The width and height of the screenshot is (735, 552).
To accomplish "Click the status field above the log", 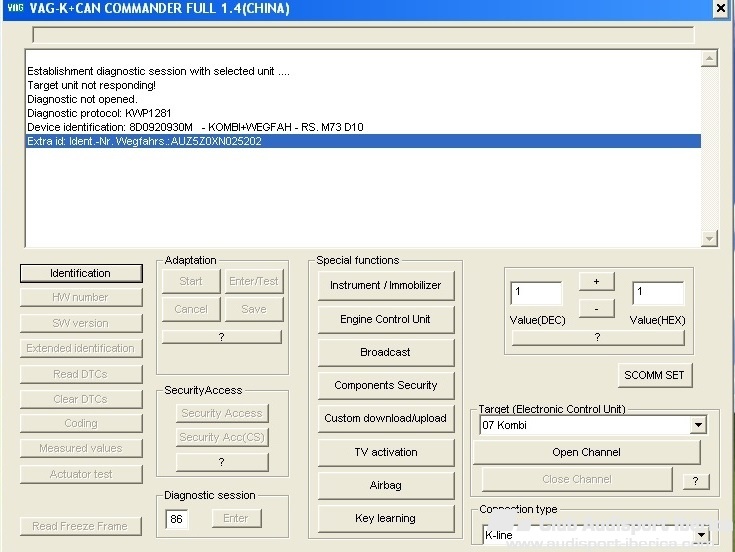I will click(x=363, y=35).
